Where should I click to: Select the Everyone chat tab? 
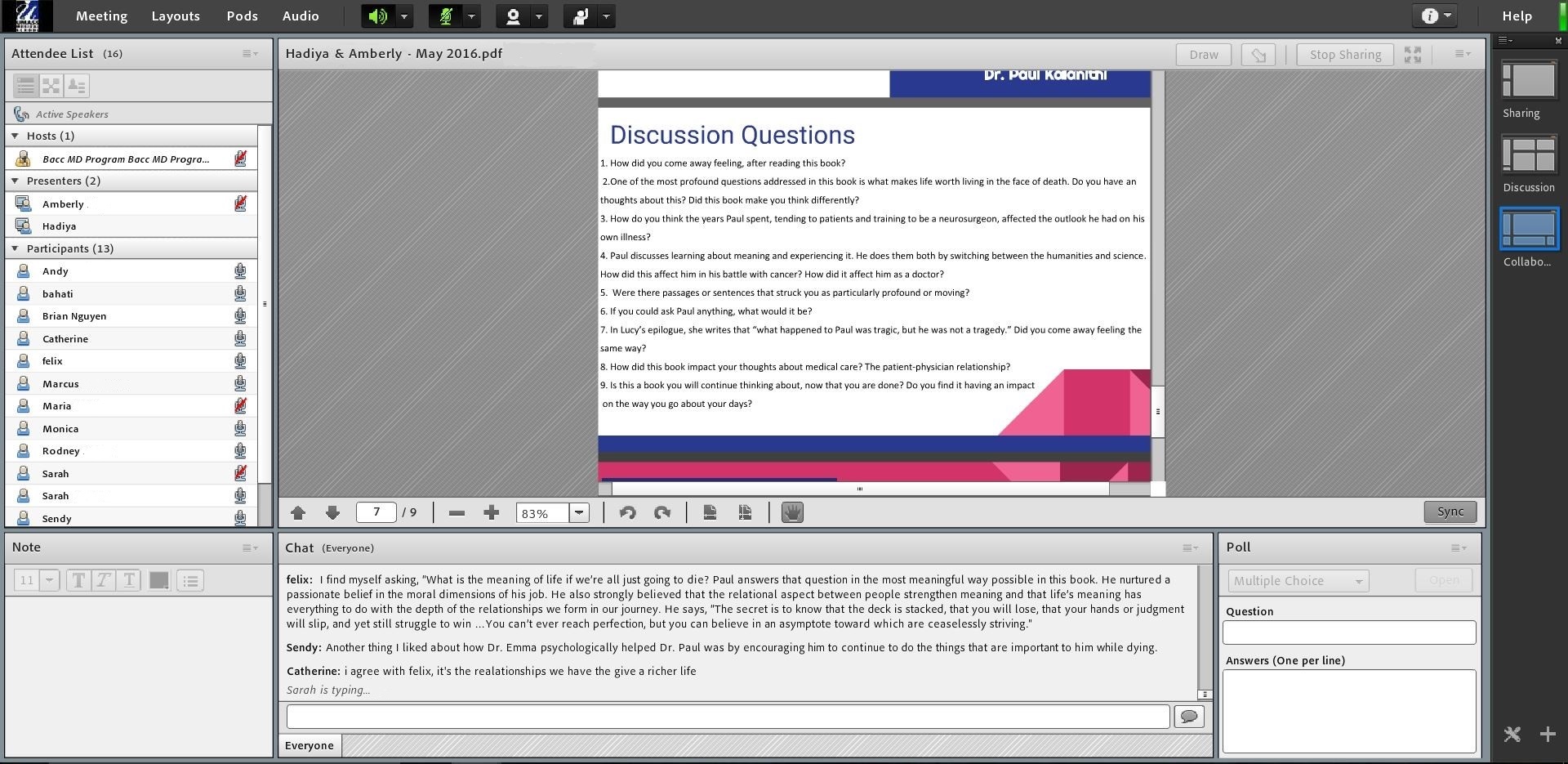pyautogui.click(x=310, y=745)
